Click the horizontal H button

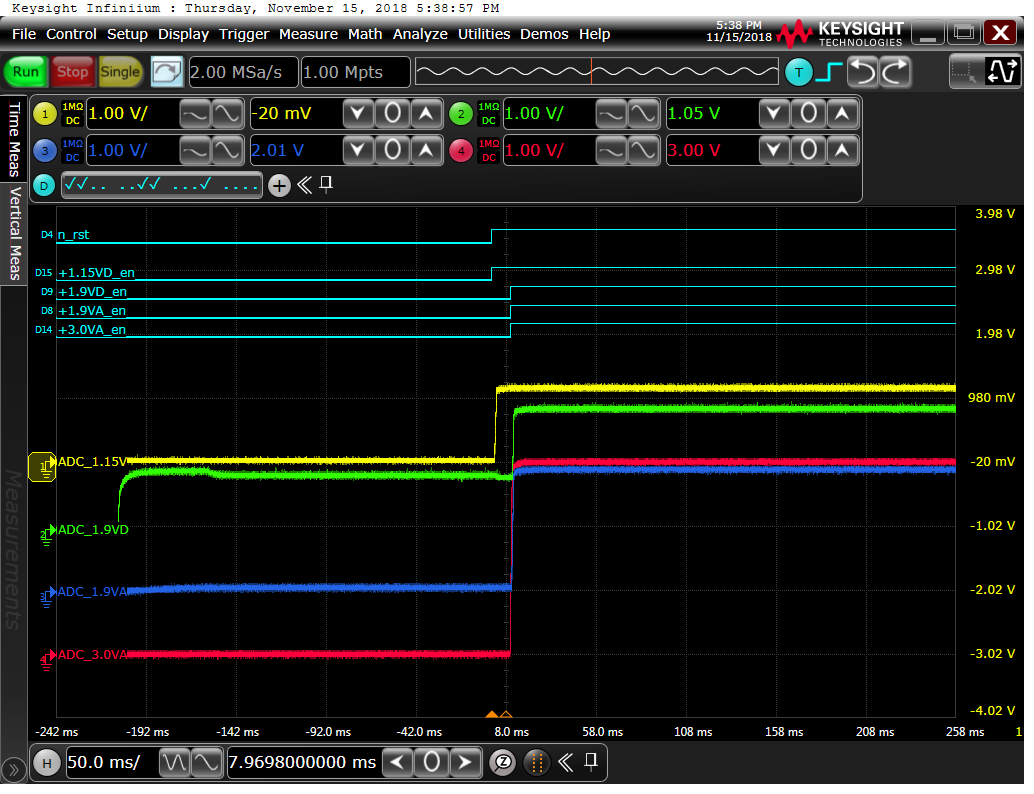point(47,764)
